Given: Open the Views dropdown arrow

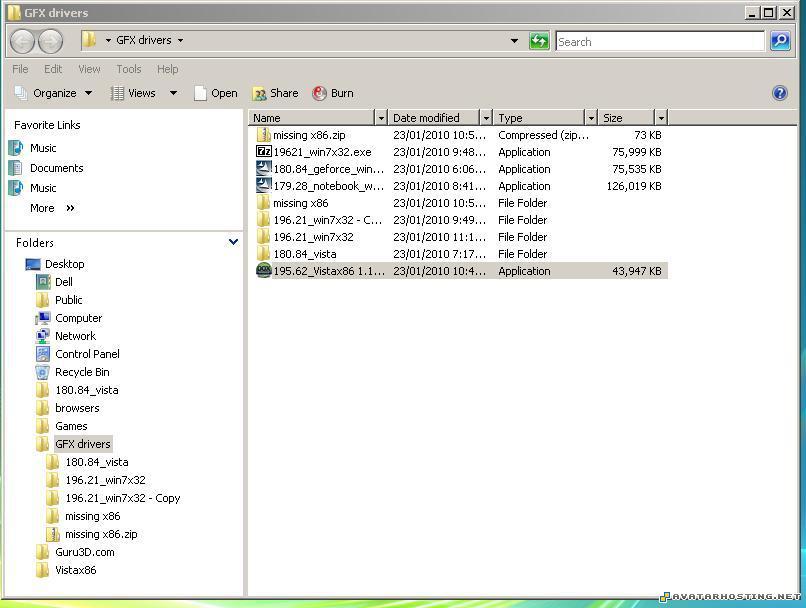Looking at the screenshot, I should [173, 93].
